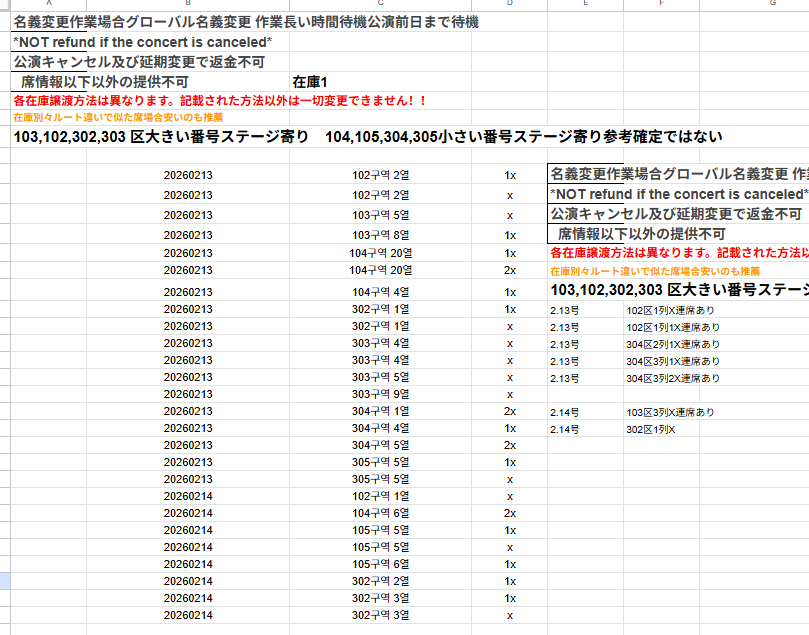Select the 1x quantity in the 105구역 6열 row
The height and width of the screenshot is (635, 809).
tap(510, 564)
